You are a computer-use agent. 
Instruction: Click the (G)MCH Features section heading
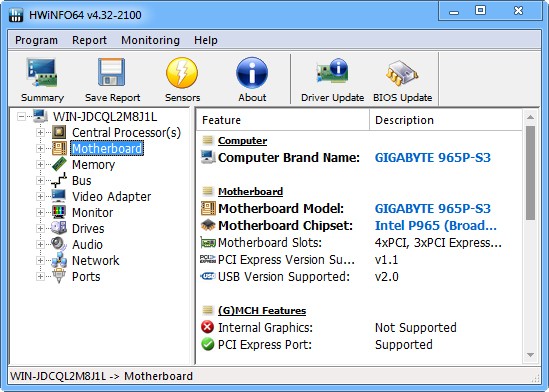[262, 310]
